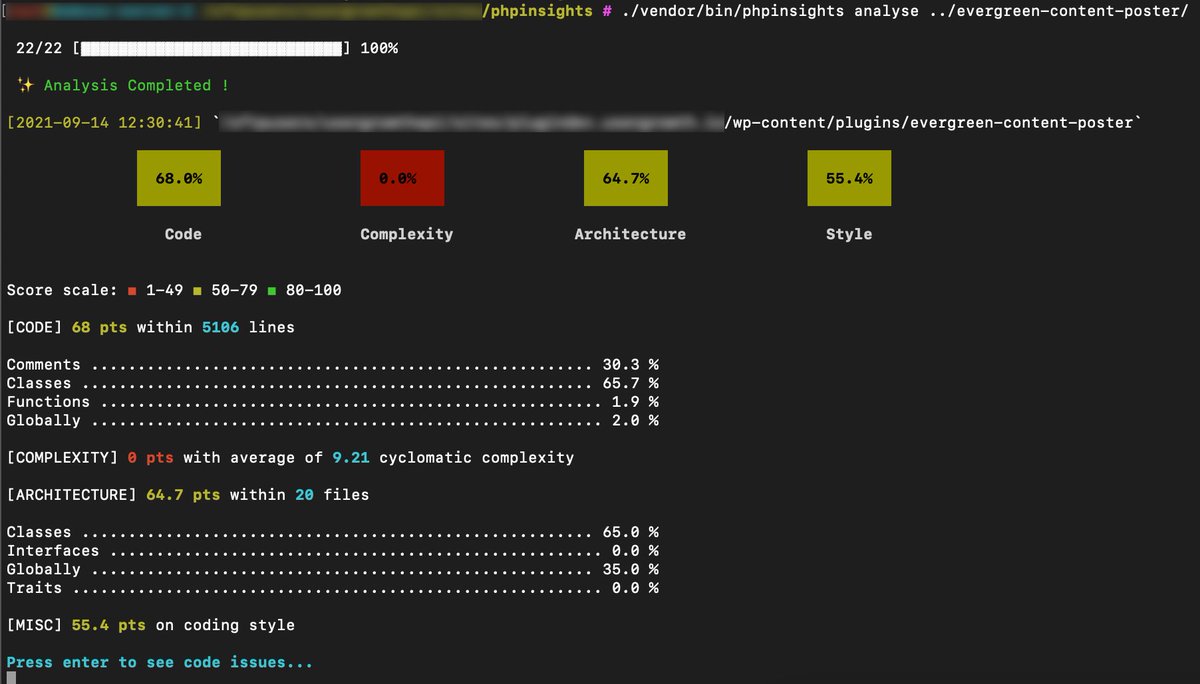Click the '/phpinsights' prompt directory
Screen dimensions: 1200x684
click(x=537, y=11)
